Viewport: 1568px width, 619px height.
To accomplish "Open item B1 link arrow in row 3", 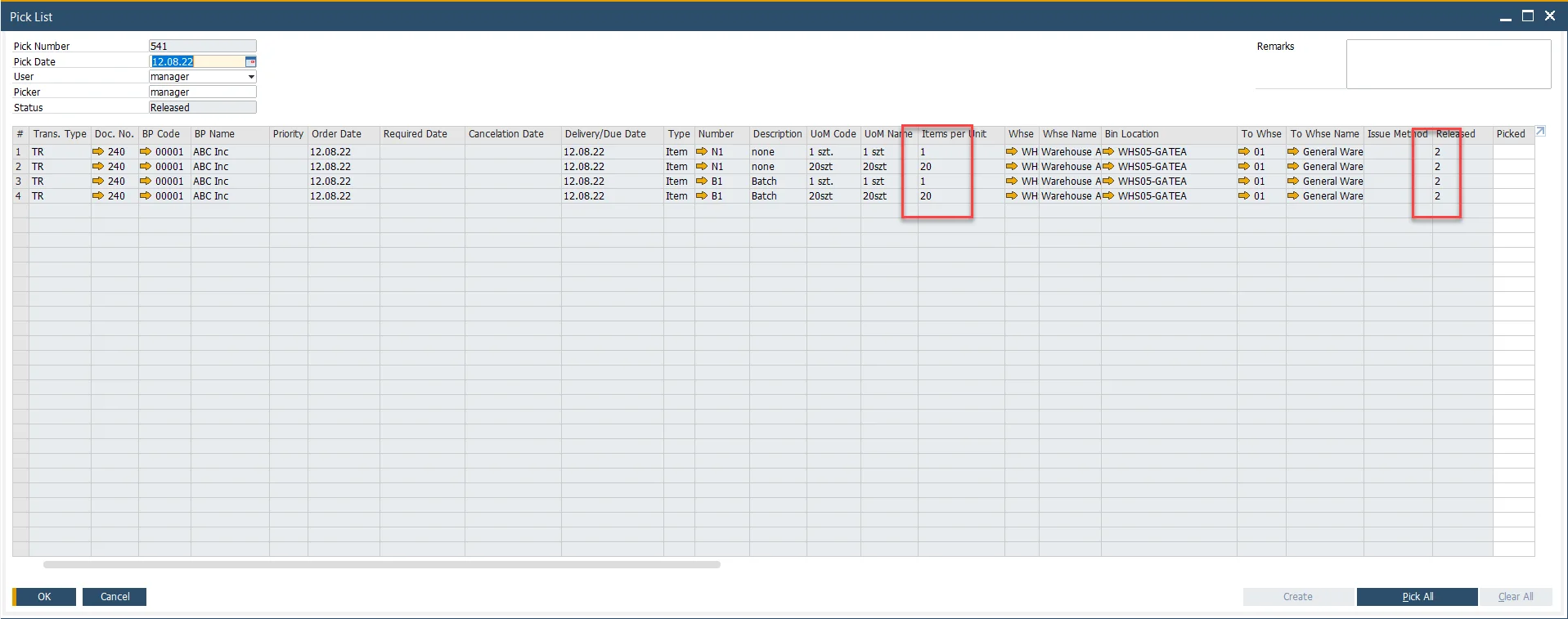I will tap(702, 181).
